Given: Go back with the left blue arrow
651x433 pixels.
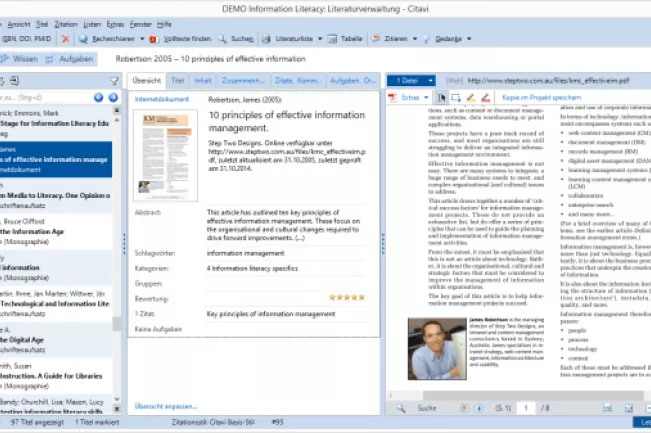Looking at the screenshot, I should [98, 98].
